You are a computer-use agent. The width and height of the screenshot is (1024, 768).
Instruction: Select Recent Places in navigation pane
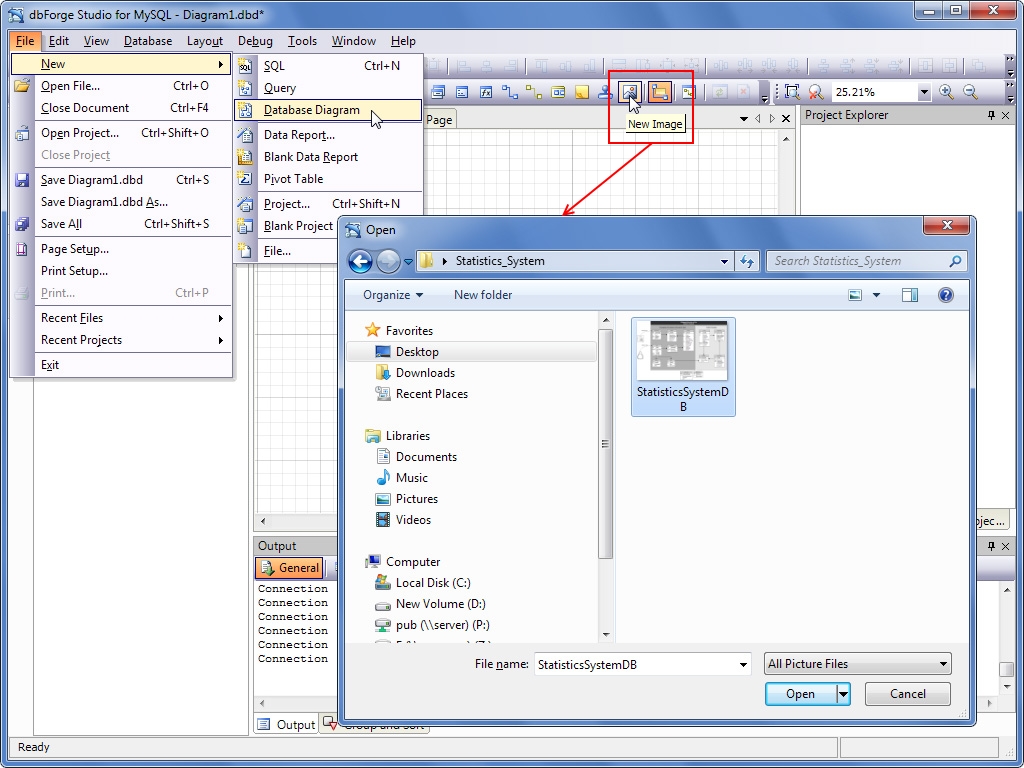pyautogui.click(x=432, y=394)
